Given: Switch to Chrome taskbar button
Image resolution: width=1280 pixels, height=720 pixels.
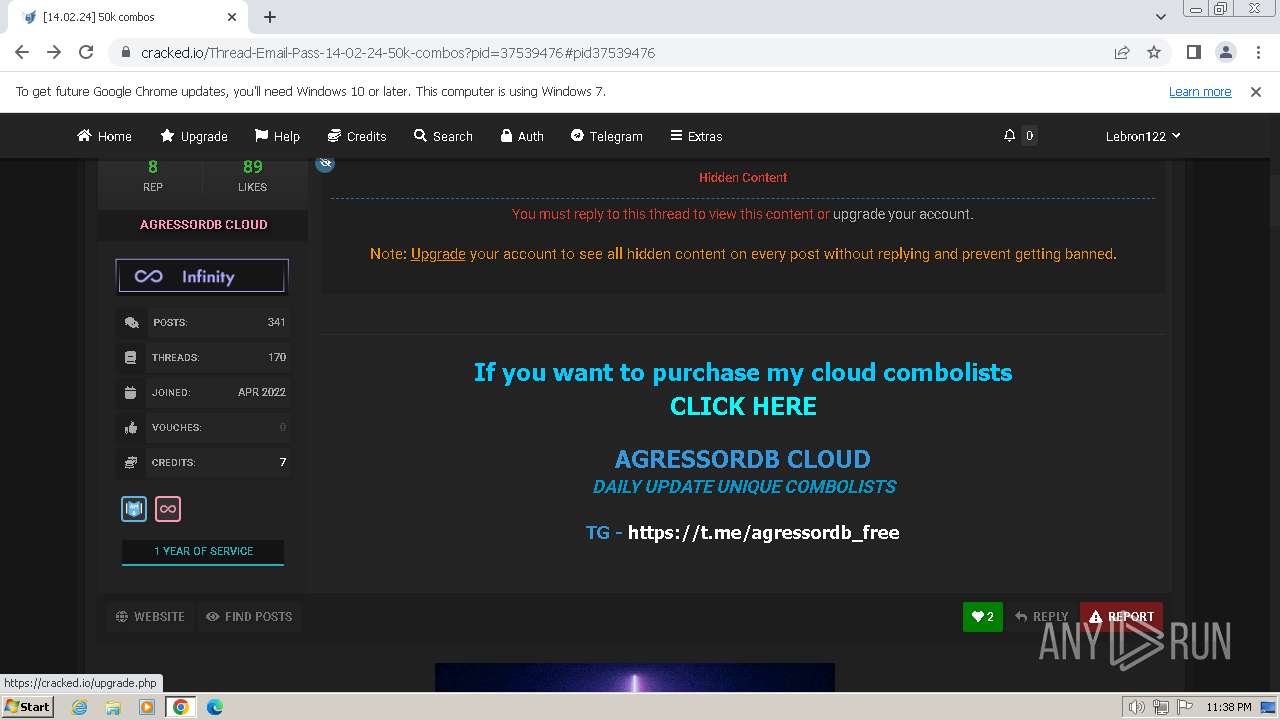Looking at the screenshot, I should [x=180, y=707].
